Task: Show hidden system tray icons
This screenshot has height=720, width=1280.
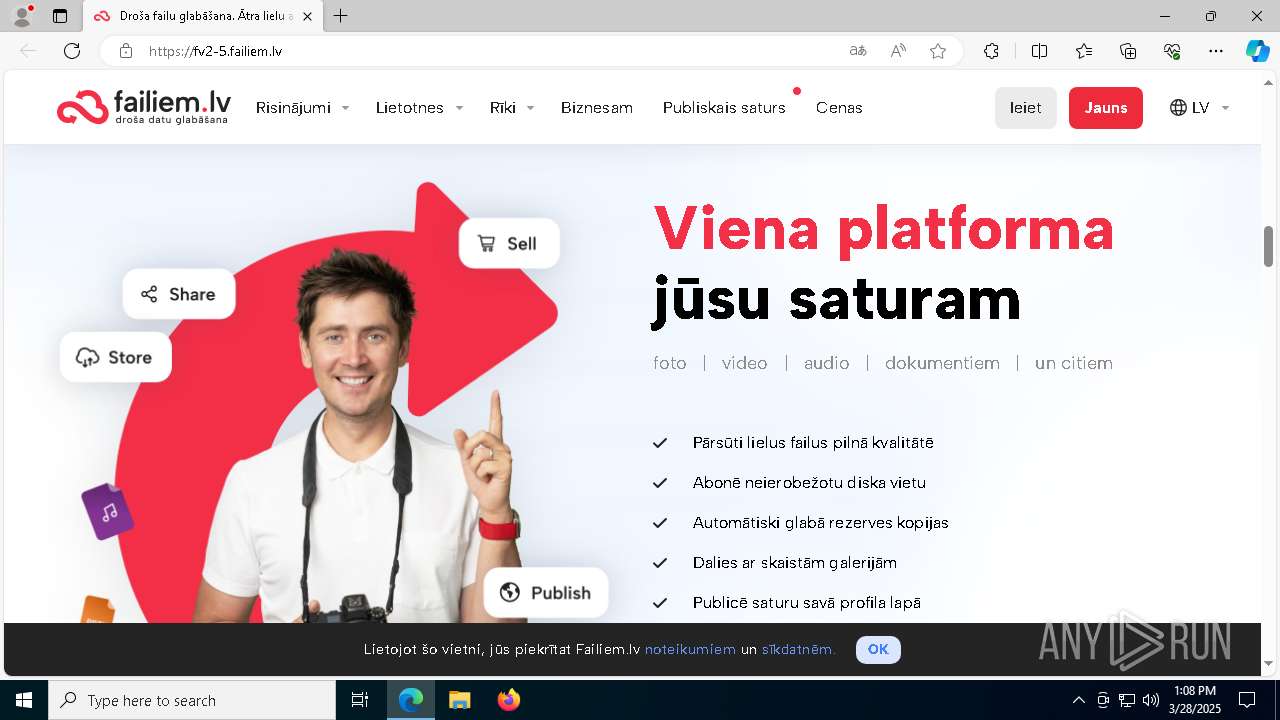Action: point(1078,700)
